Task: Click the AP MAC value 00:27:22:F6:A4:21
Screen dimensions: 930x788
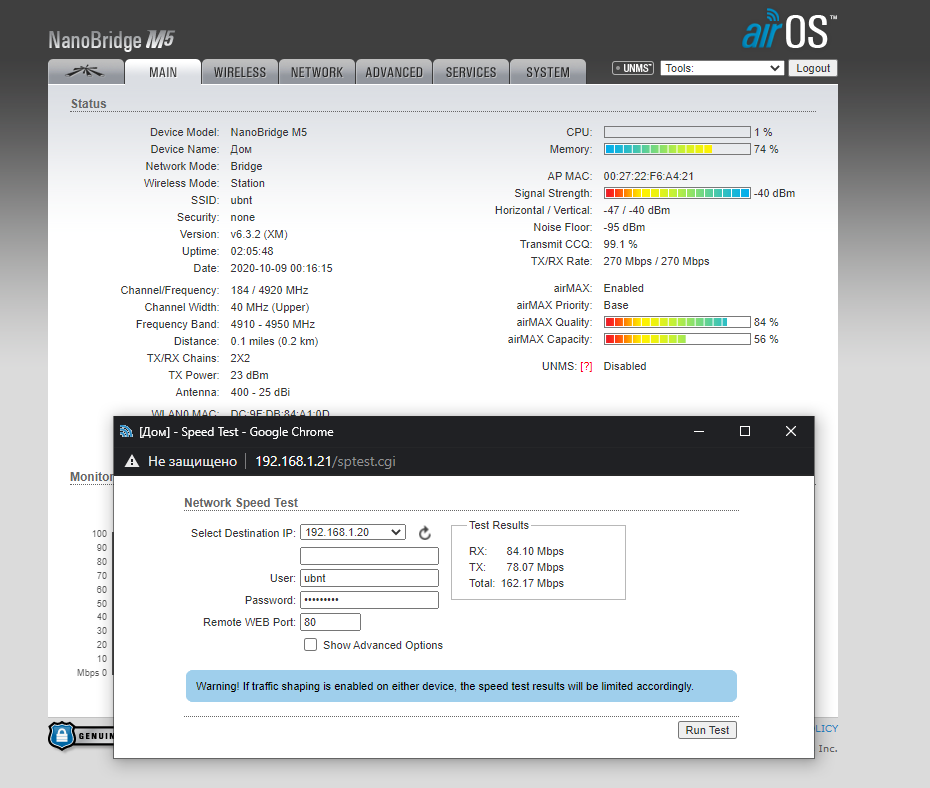Action: pyautogui.click(x=648, y=176)
